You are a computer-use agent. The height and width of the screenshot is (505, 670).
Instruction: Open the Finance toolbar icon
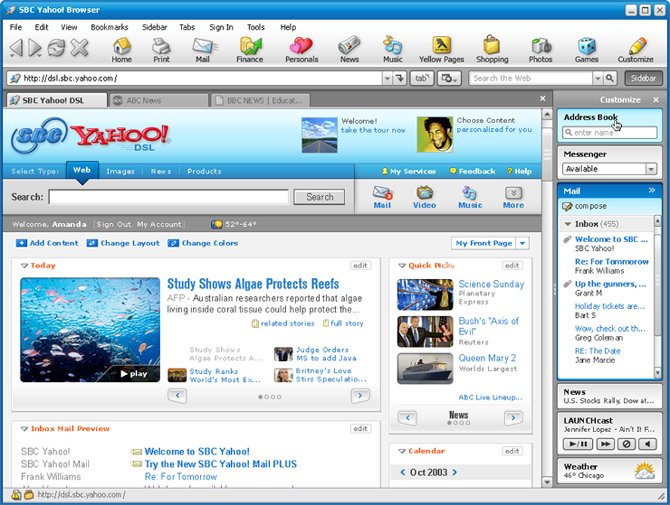[250, 50]
